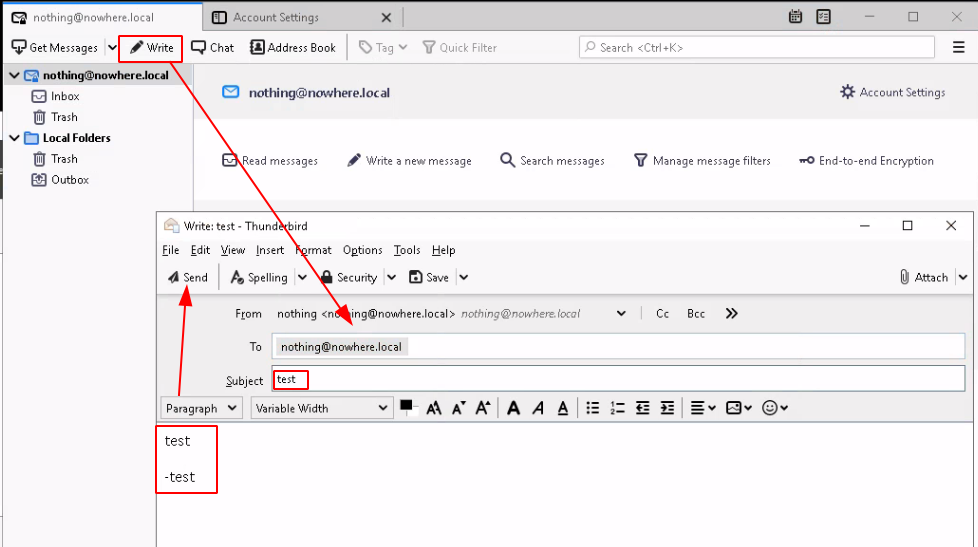Open the Address Book

(293, 47)
